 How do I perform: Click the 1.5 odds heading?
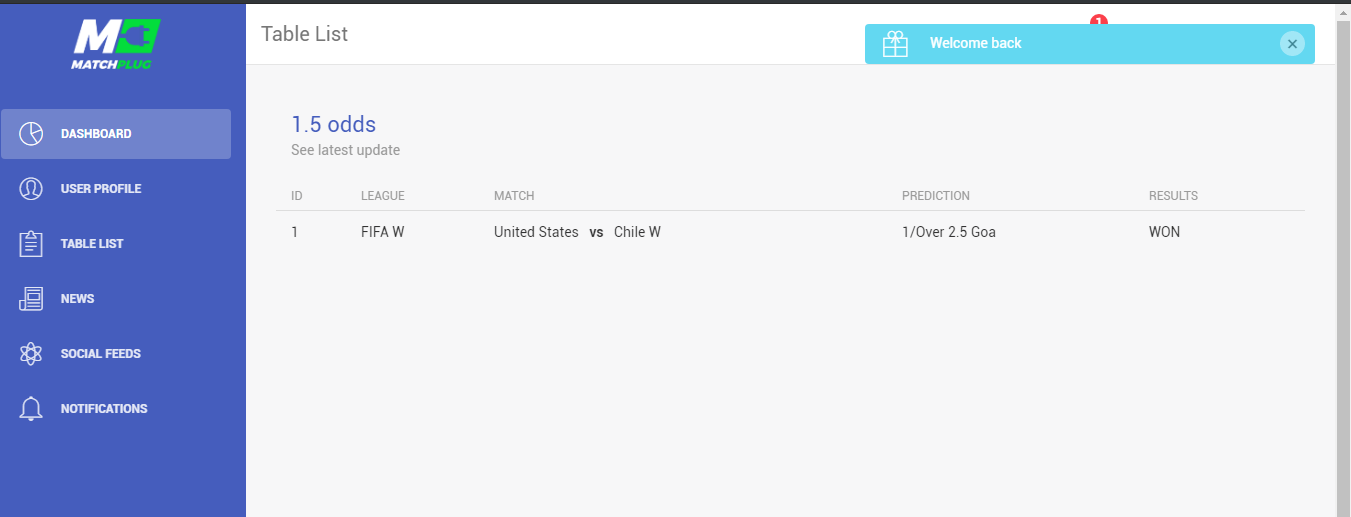(x=333, y=125)
